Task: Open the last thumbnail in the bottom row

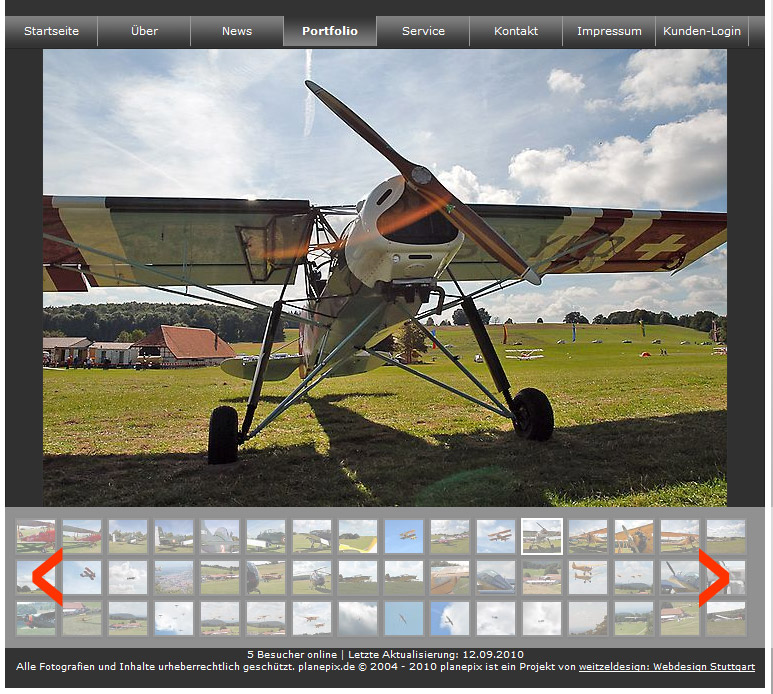Action: (726, 618)
